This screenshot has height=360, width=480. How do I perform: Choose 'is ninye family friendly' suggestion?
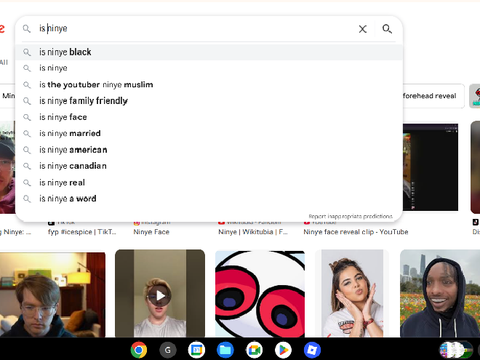pos(209,101)
